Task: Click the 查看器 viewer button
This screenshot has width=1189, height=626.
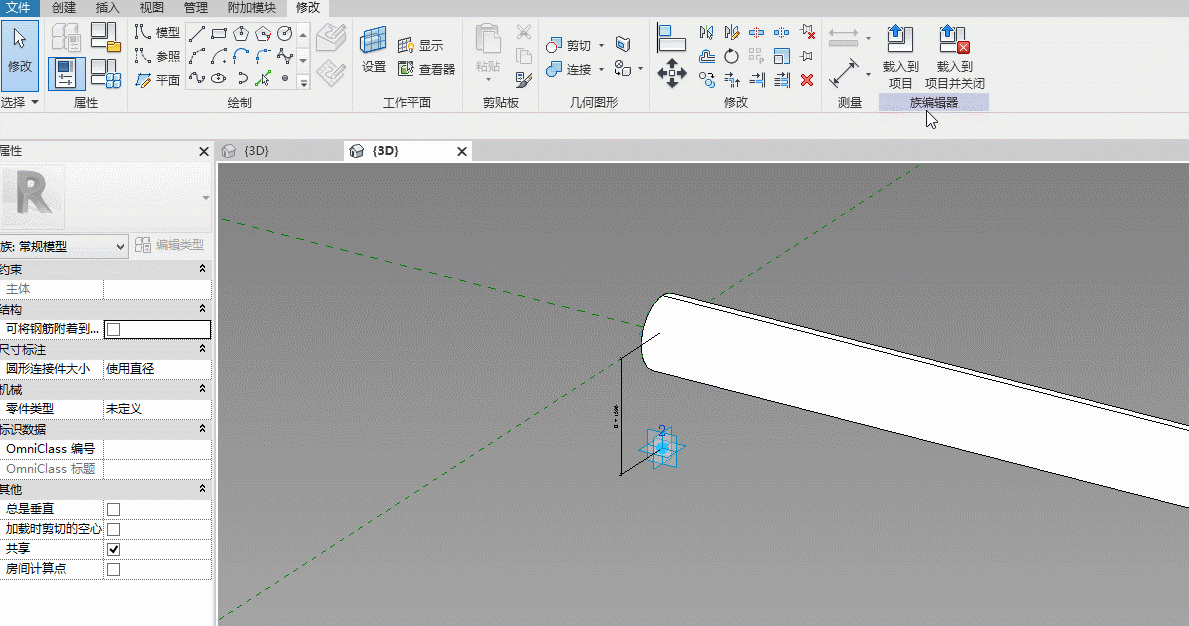Action: [427, 69]
